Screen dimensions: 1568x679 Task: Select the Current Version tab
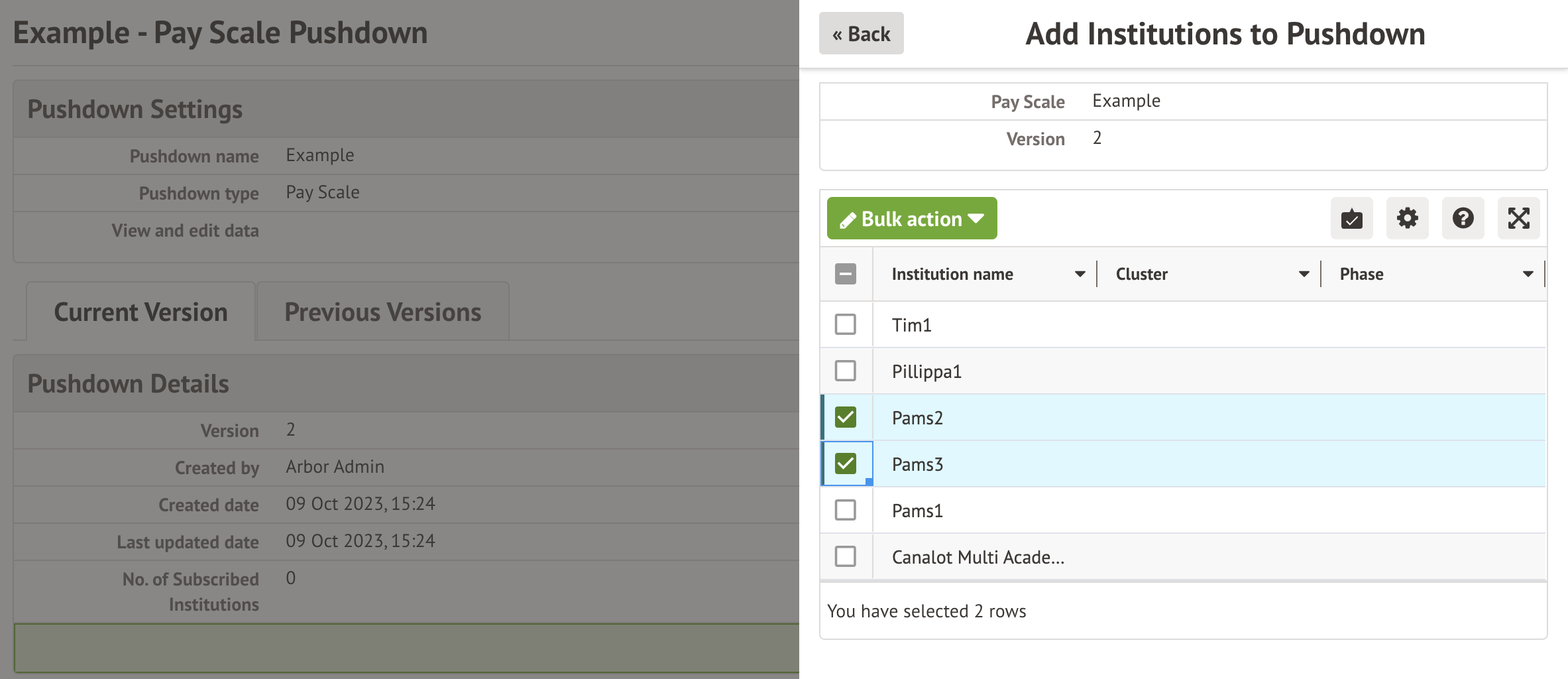pos(140,312)
